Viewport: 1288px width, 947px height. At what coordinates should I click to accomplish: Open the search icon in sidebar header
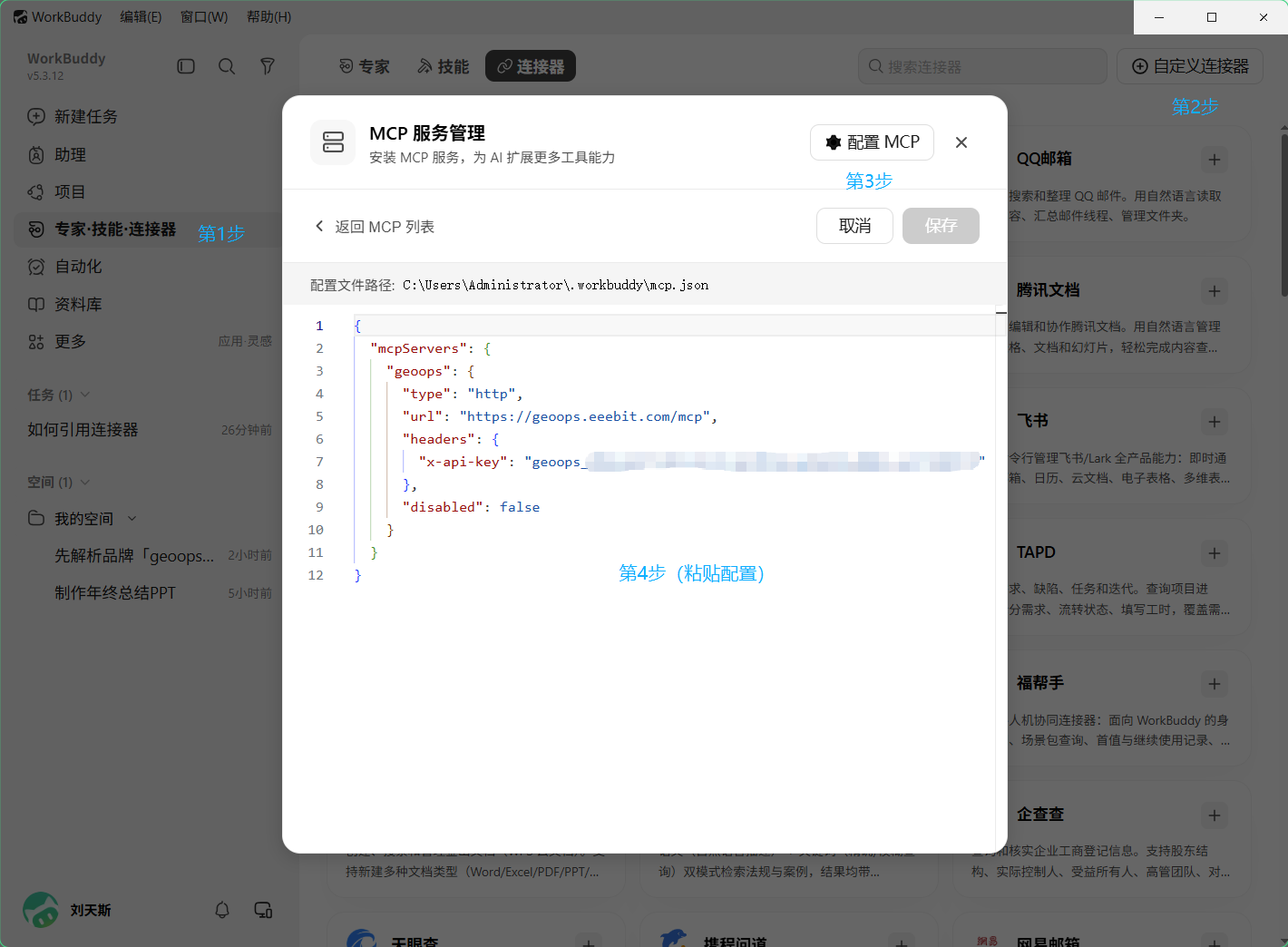pos(227,66)
